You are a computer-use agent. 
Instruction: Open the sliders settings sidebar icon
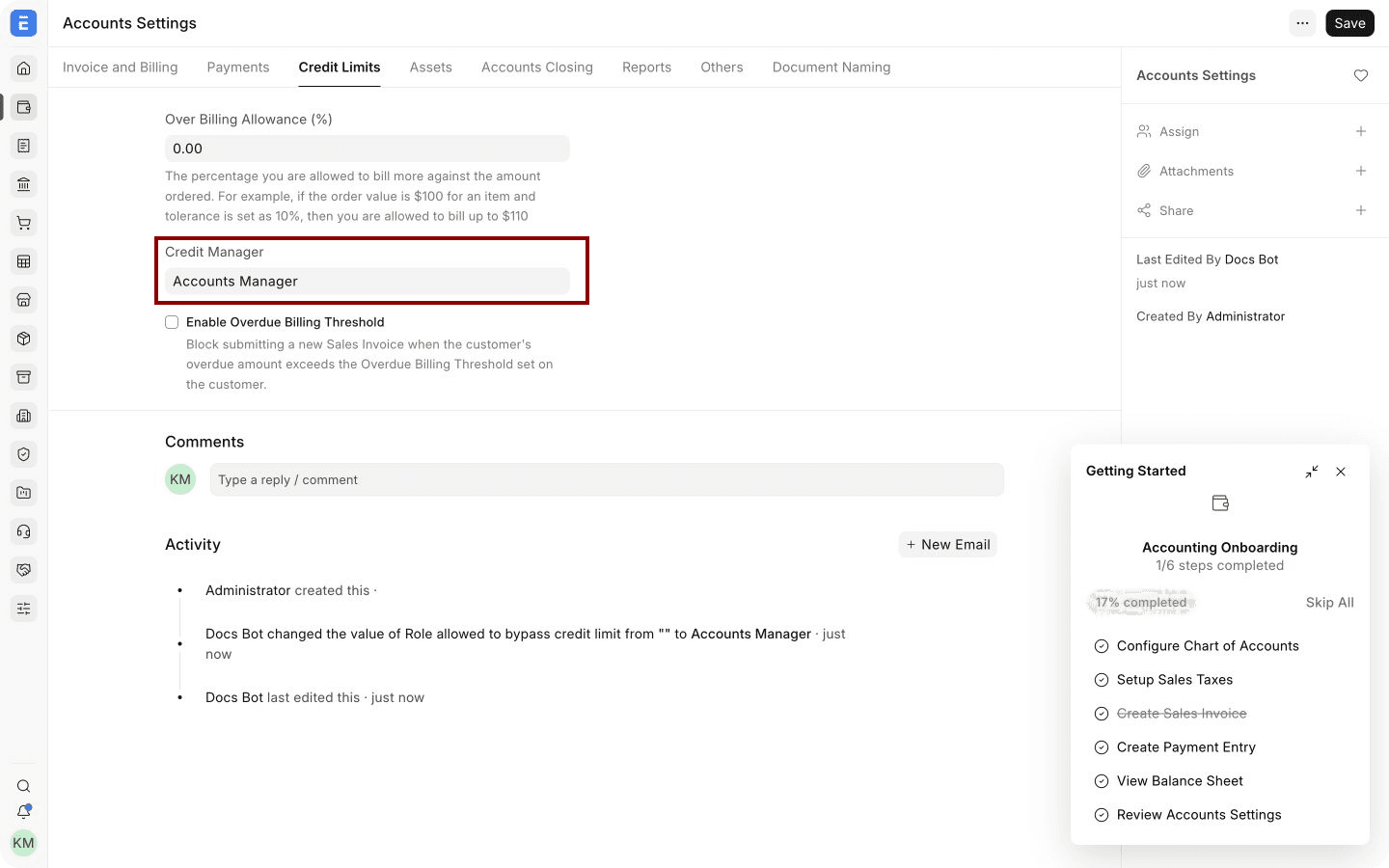point(24,609)
